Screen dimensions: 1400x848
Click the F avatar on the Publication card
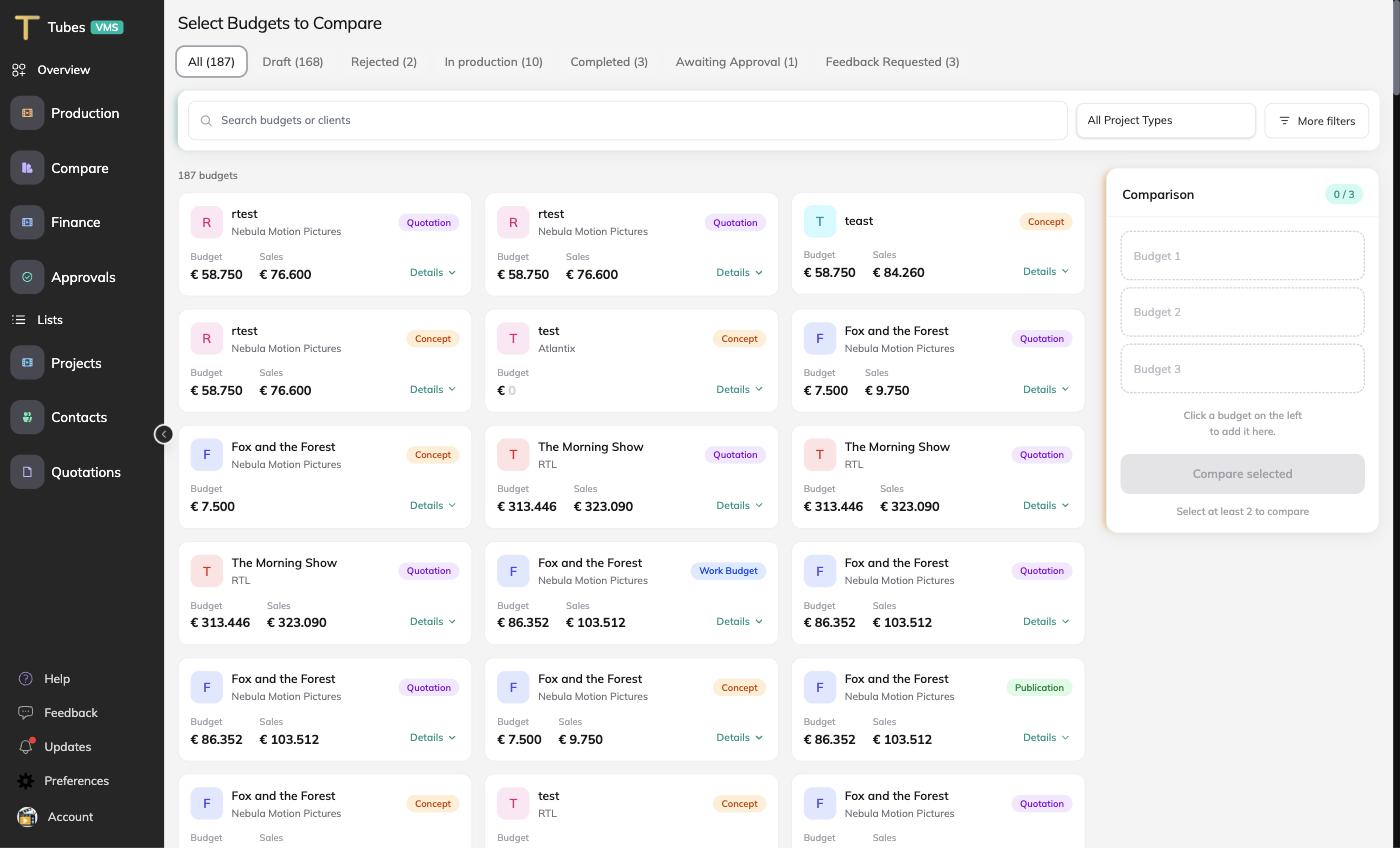tap(819, 687)
